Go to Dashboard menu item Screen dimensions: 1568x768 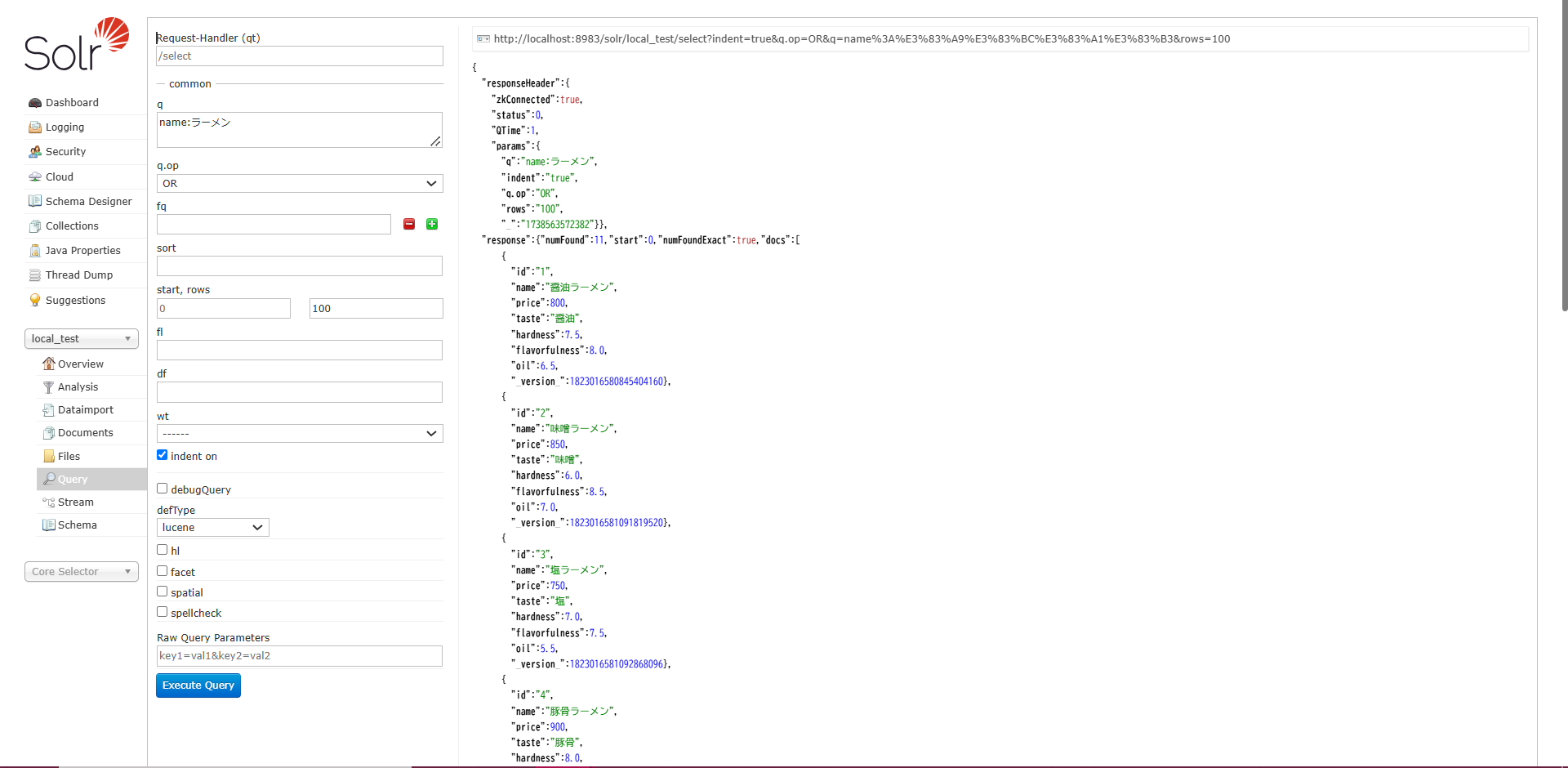pyautogui.click(x=72, y=103)
